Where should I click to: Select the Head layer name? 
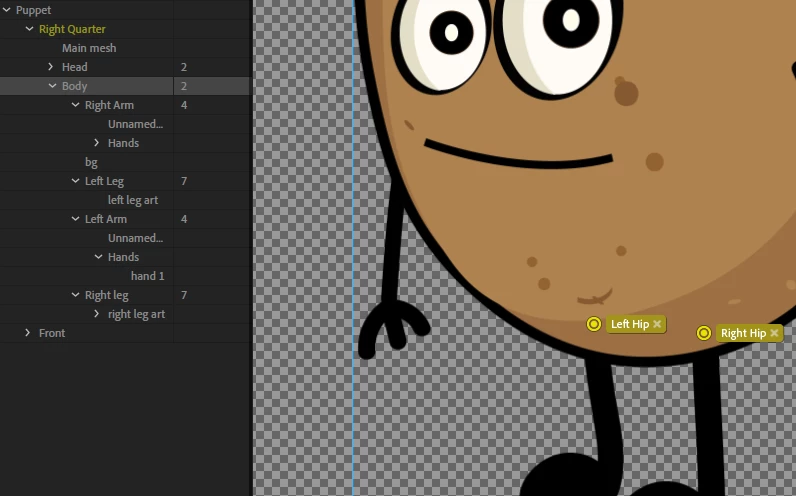75,67
